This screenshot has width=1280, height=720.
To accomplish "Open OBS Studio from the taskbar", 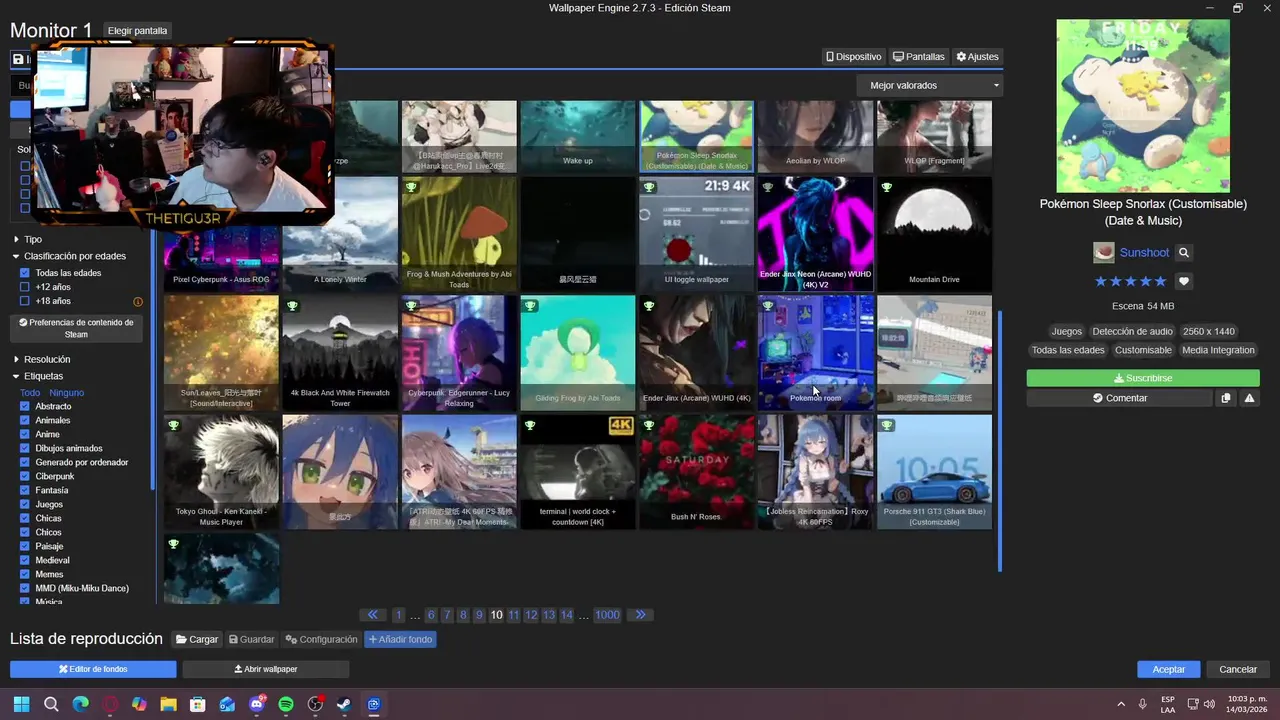I will click(x=315, y=704).
